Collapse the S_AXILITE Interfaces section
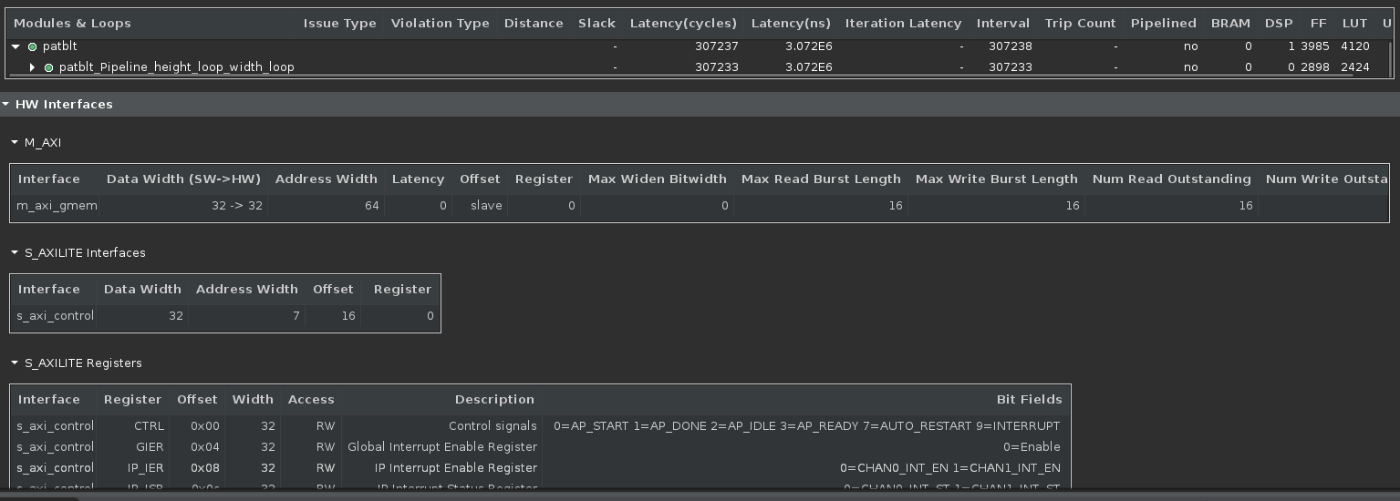 15,253
